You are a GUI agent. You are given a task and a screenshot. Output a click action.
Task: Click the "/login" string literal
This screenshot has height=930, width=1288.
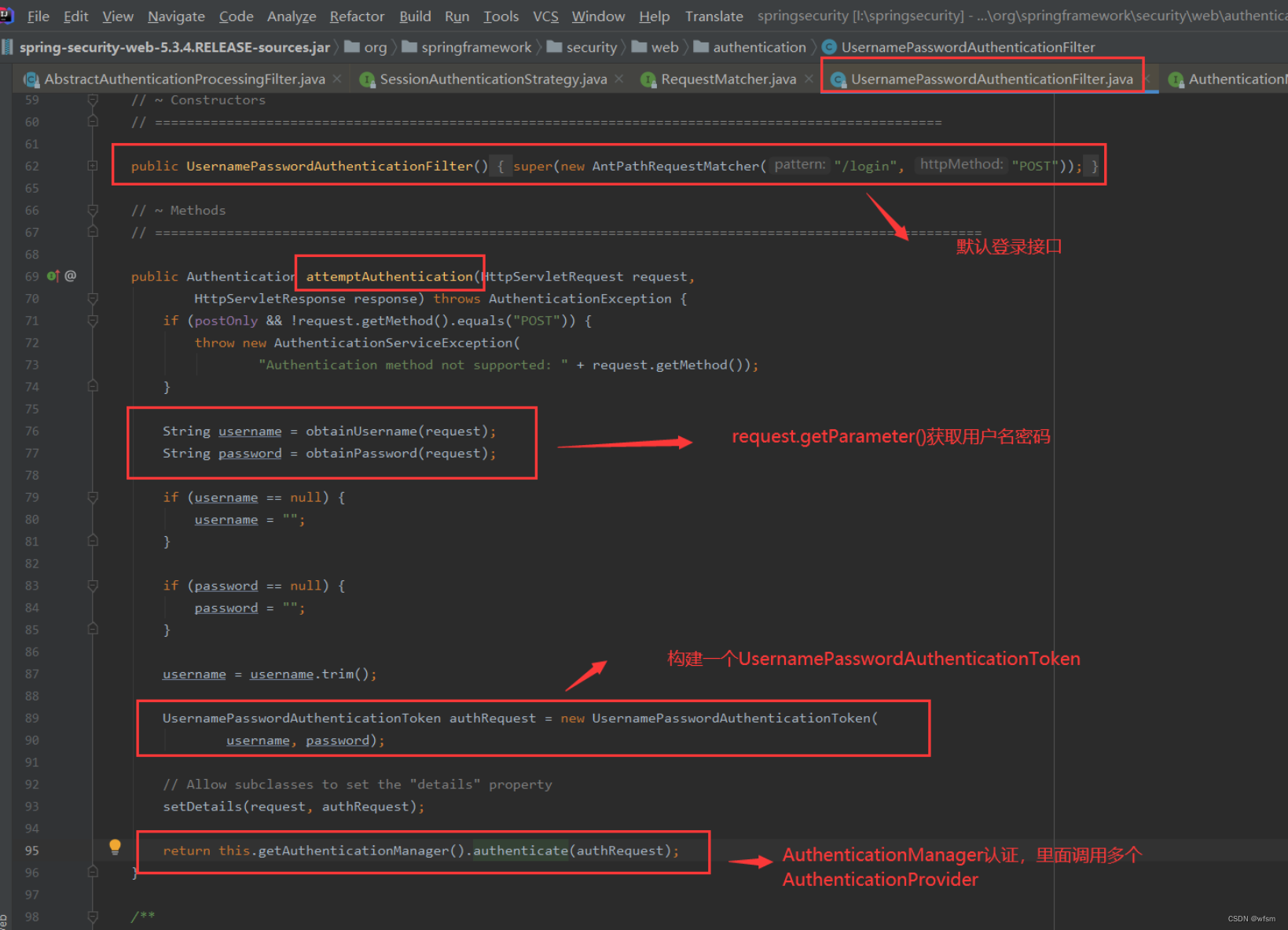pyautogui.click(x=865, y=166)
